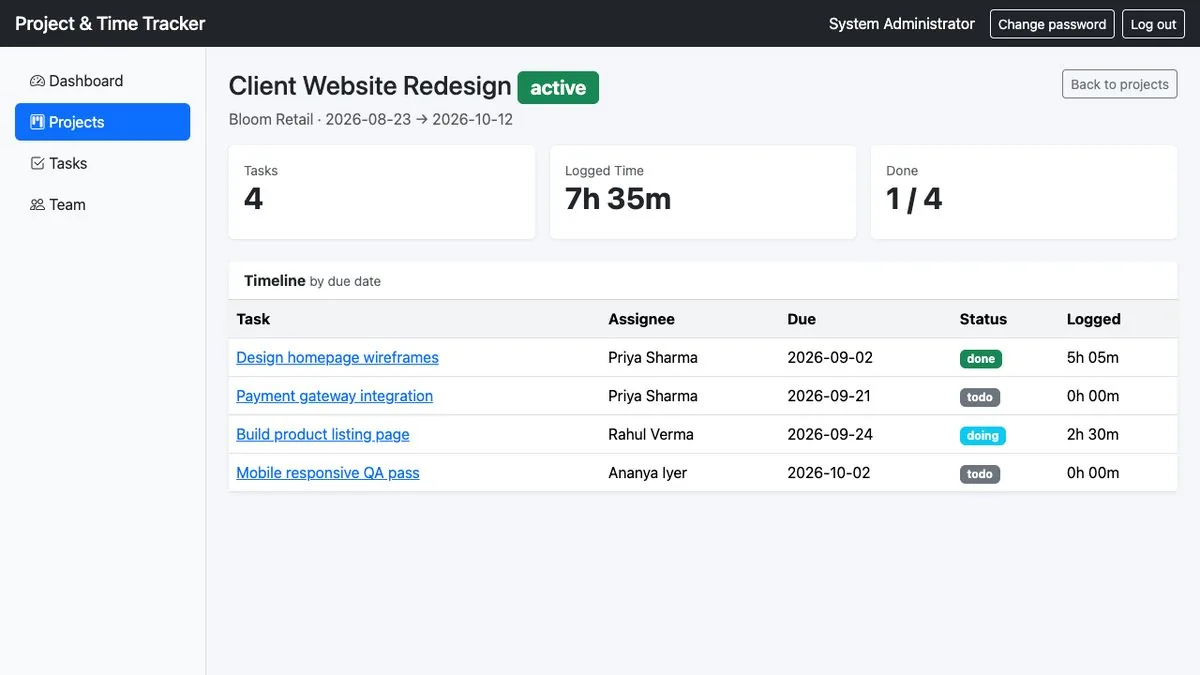Open Design homepage wireframes task

click(x=337, y=357)
